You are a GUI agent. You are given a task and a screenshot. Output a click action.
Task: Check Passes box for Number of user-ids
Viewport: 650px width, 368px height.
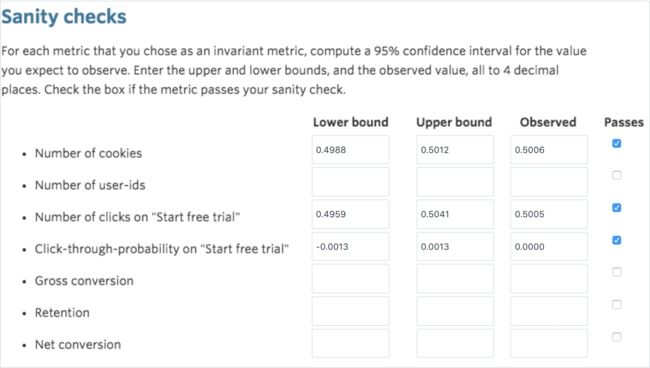point(616,175)
